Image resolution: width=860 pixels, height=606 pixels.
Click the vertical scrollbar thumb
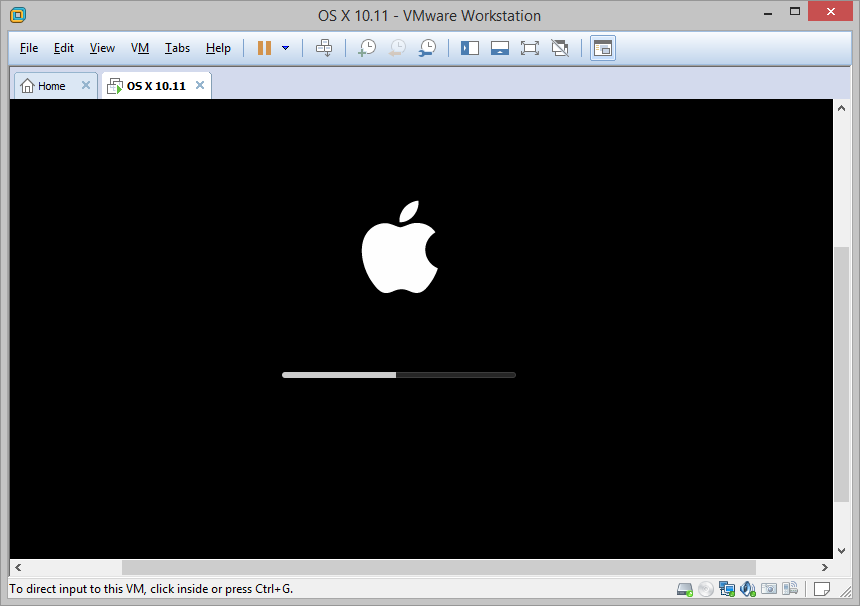click(x=841, y=374)
